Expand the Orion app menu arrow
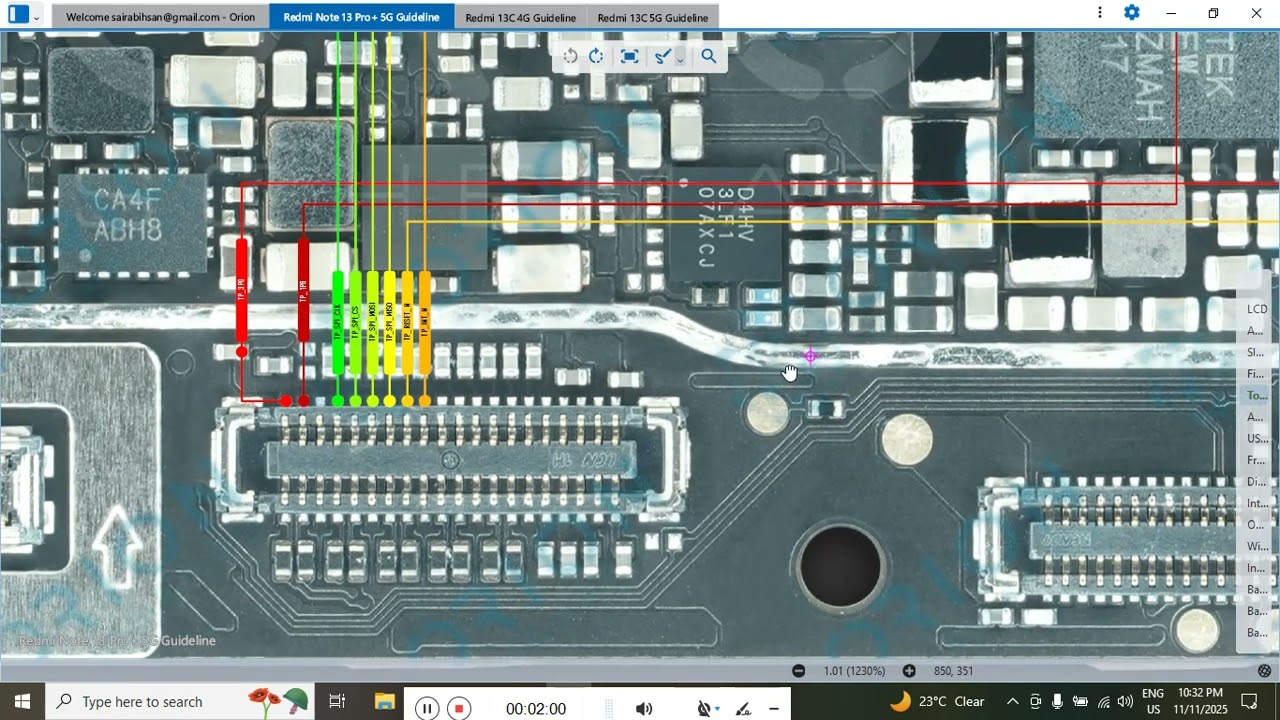The width and height of the screenshot is (1280, 720). (x=36, y=17)
